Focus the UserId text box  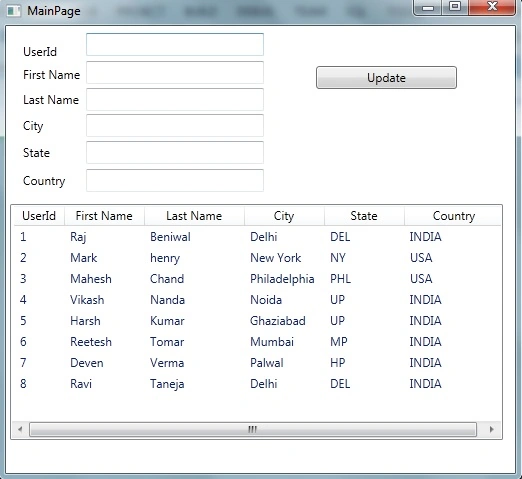point(175,44)
